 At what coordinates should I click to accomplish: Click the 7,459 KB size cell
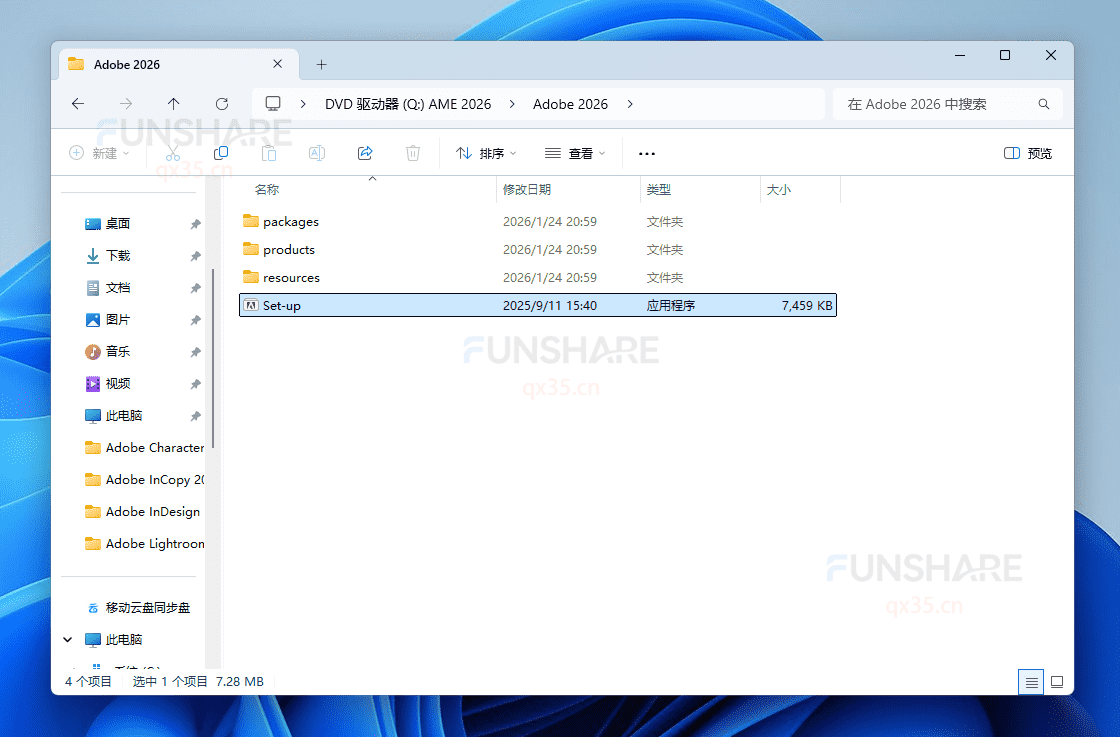point(806,306)
